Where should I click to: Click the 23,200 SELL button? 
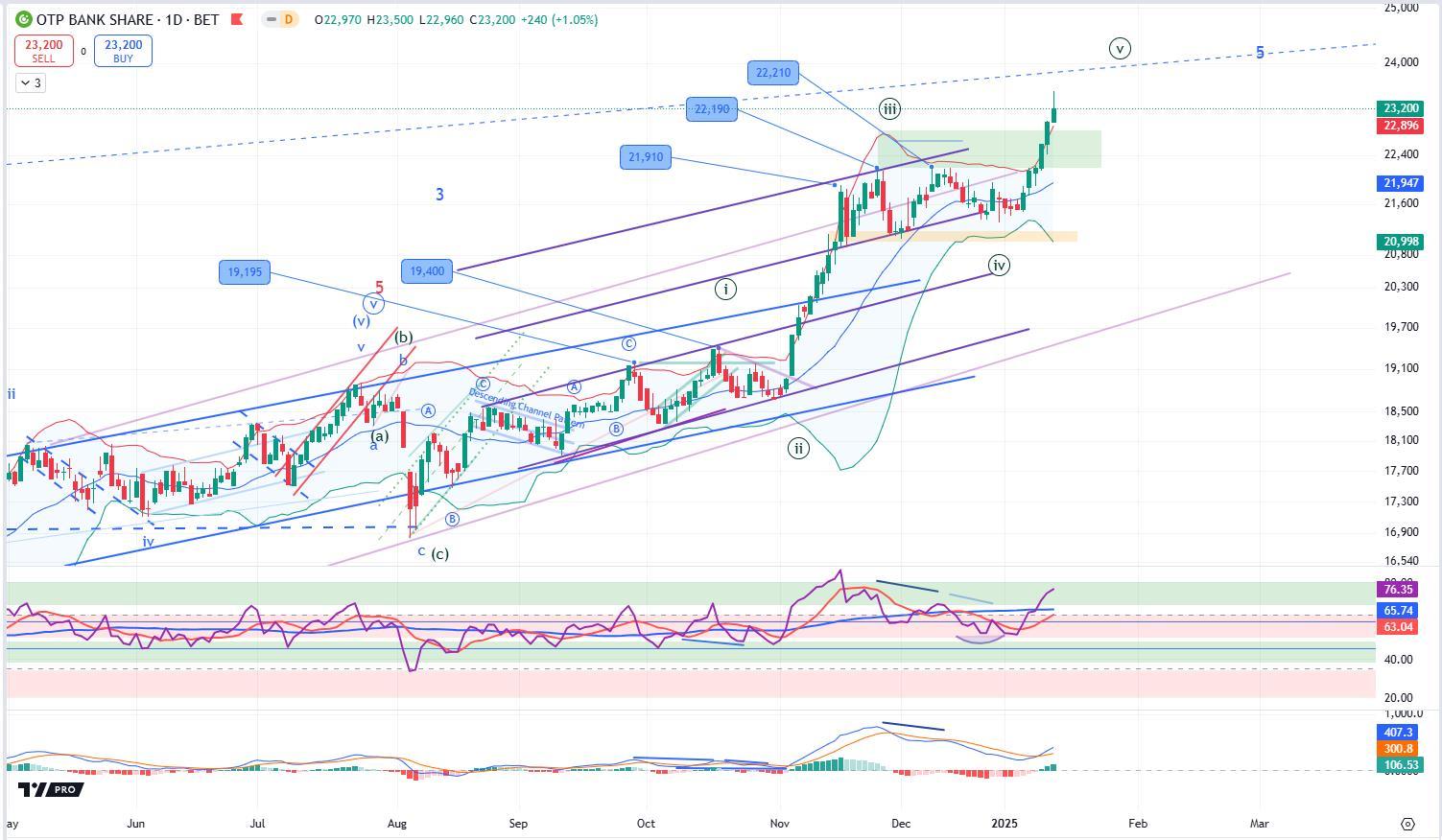[43, 51]
